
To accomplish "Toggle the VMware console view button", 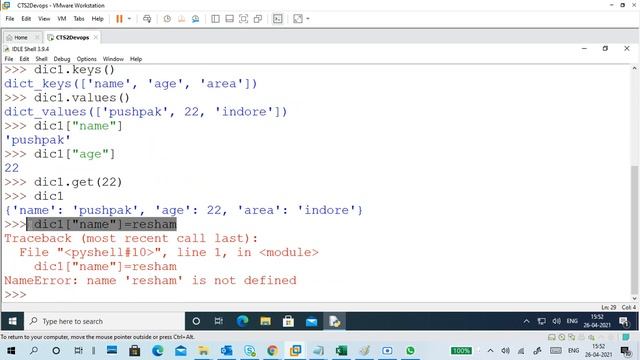I will [278, 19].
